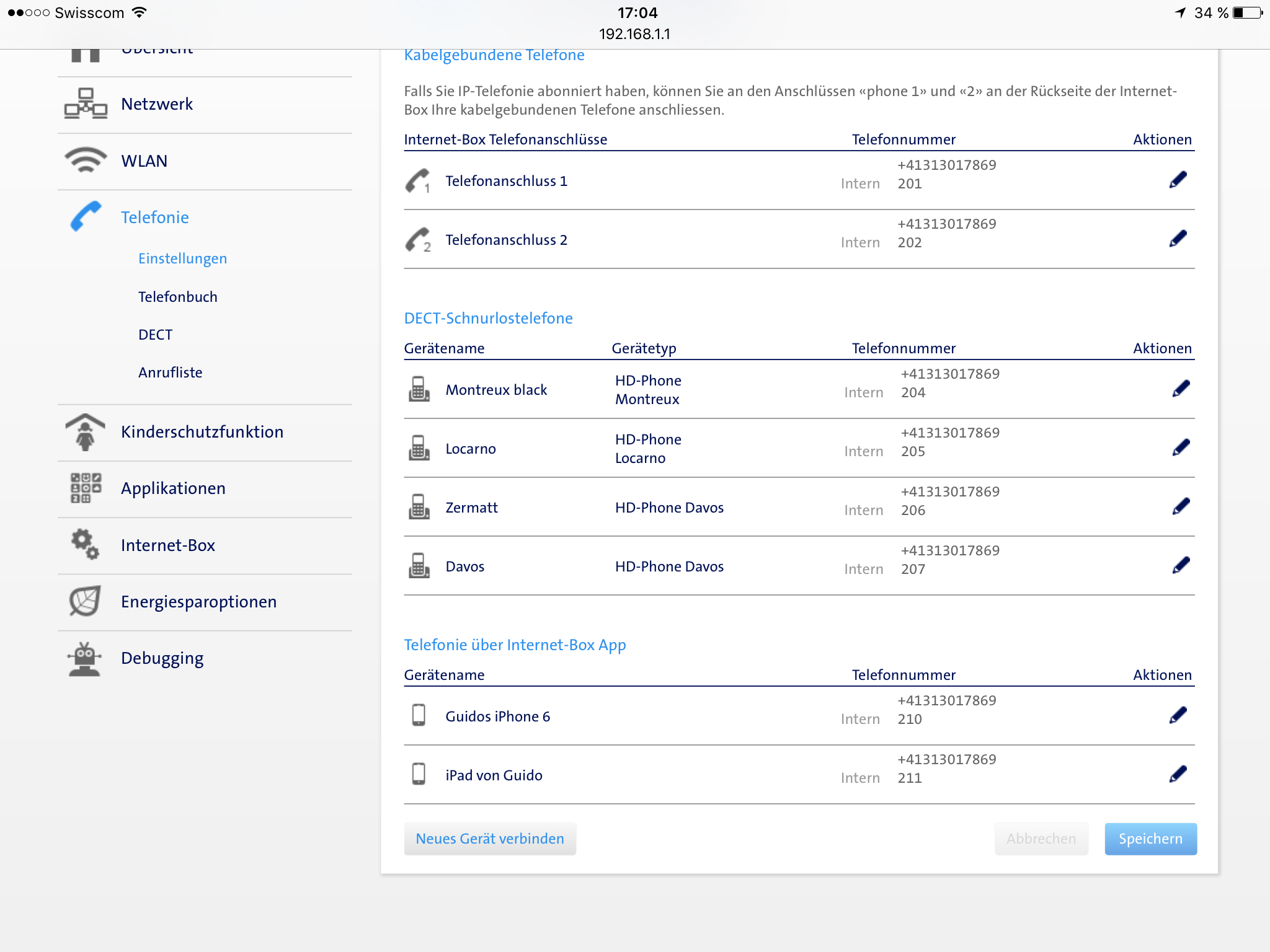Edit iPad von Guido entry
This screenshot has width=1270, height=952.
point(1178,774)
